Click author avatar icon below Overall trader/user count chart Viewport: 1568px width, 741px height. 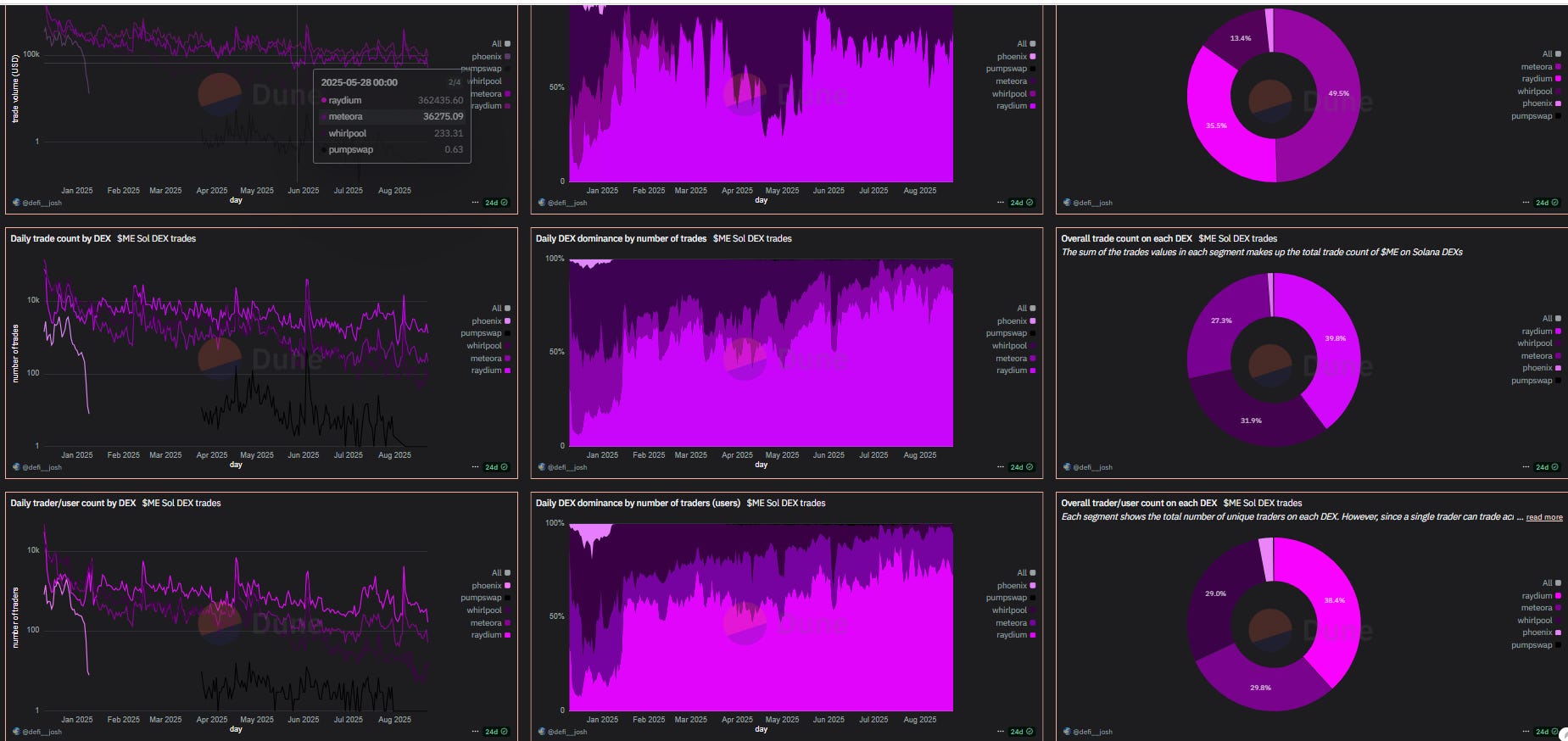[x=1068, y=732]
